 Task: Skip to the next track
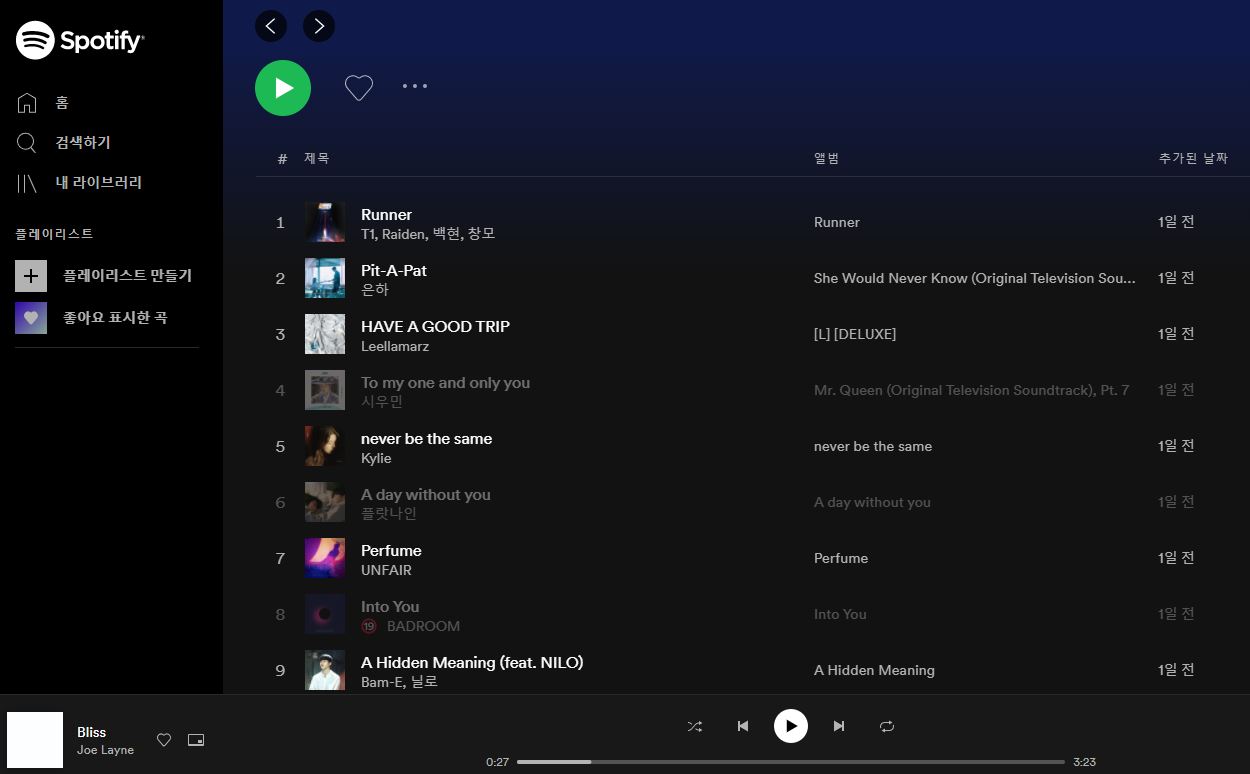click(839, 726)
